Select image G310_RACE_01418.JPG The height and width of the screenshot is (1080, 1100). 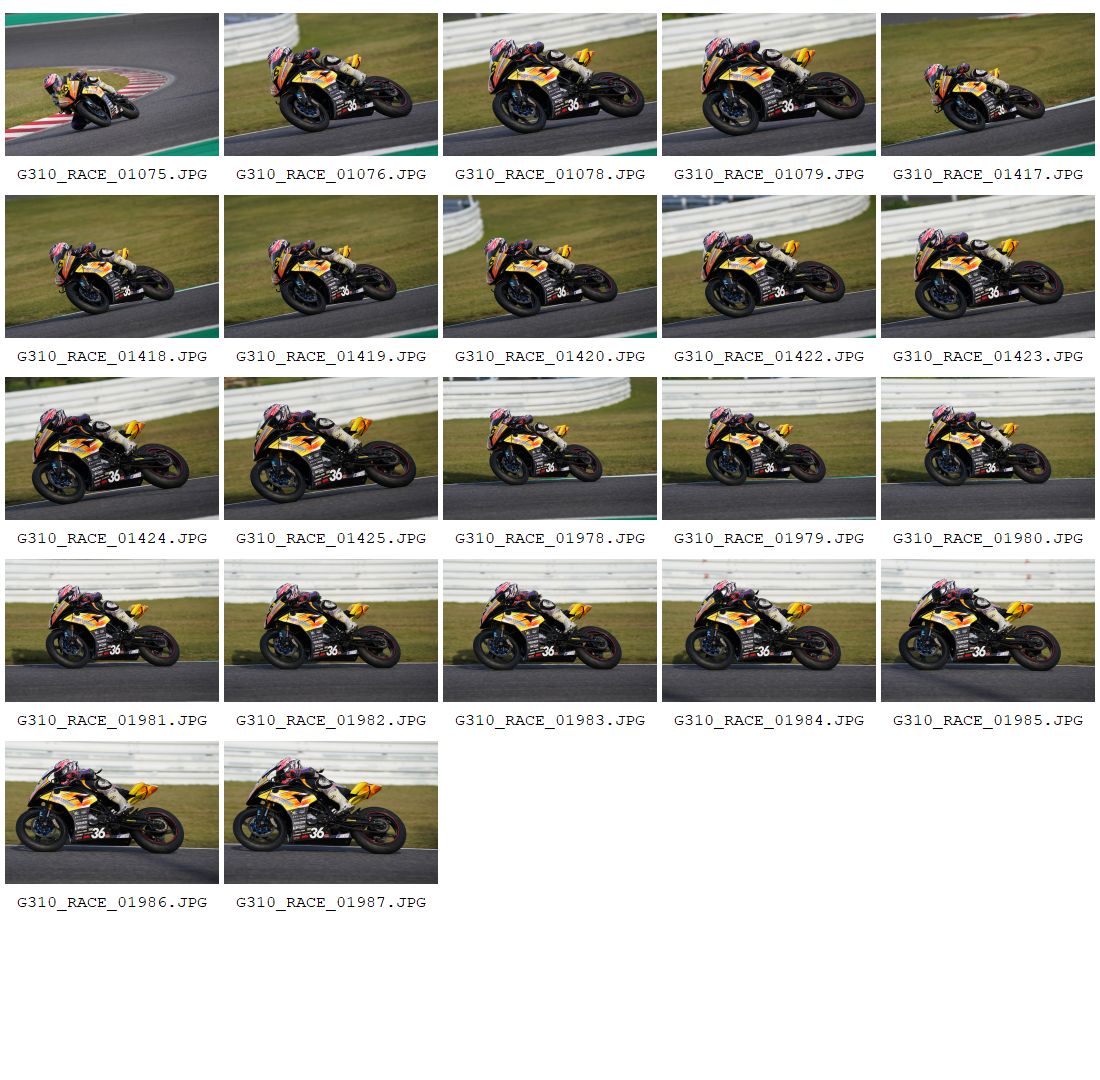(112, 267)
